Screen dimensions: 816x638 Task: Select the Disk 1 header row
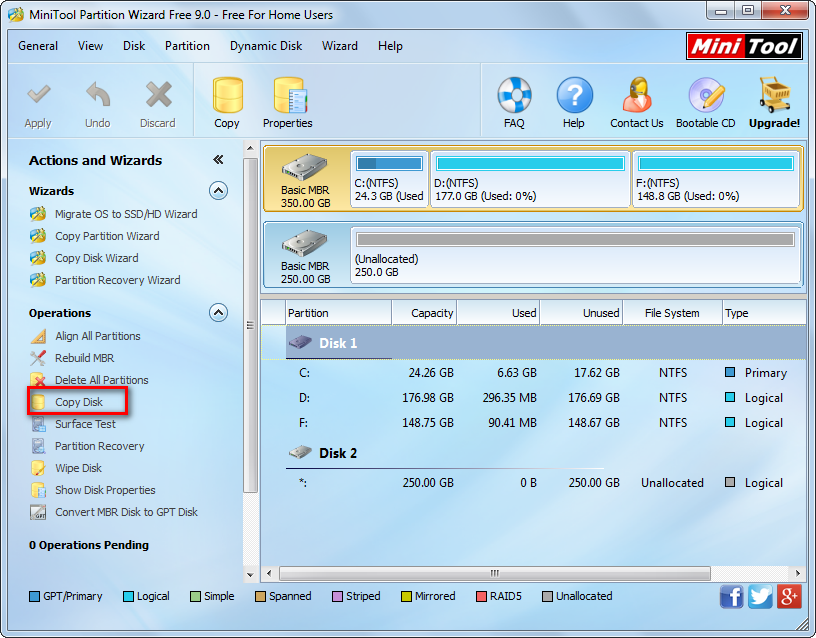534,343
